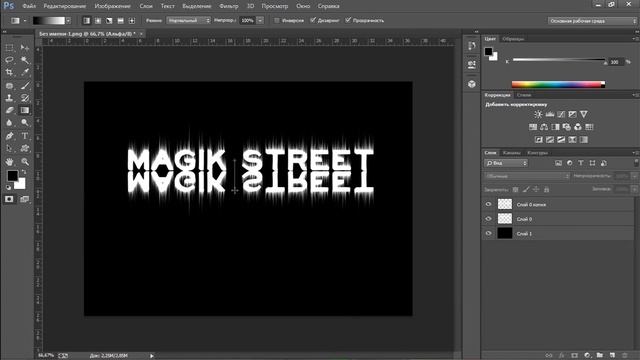
Task: Open the layer filter kind dropdown
Action: [506, 163]
